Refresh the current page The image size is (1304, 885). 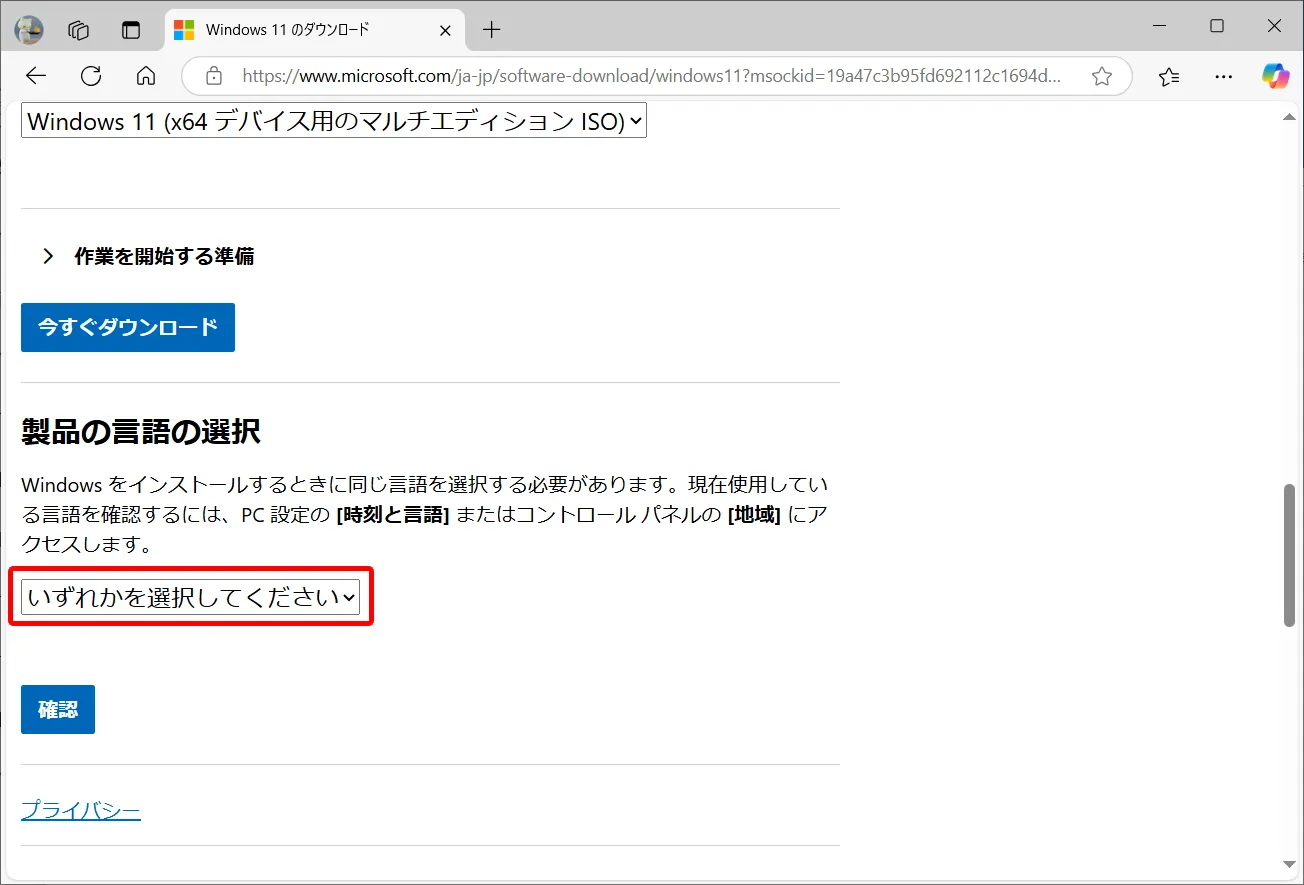[91, 76]
